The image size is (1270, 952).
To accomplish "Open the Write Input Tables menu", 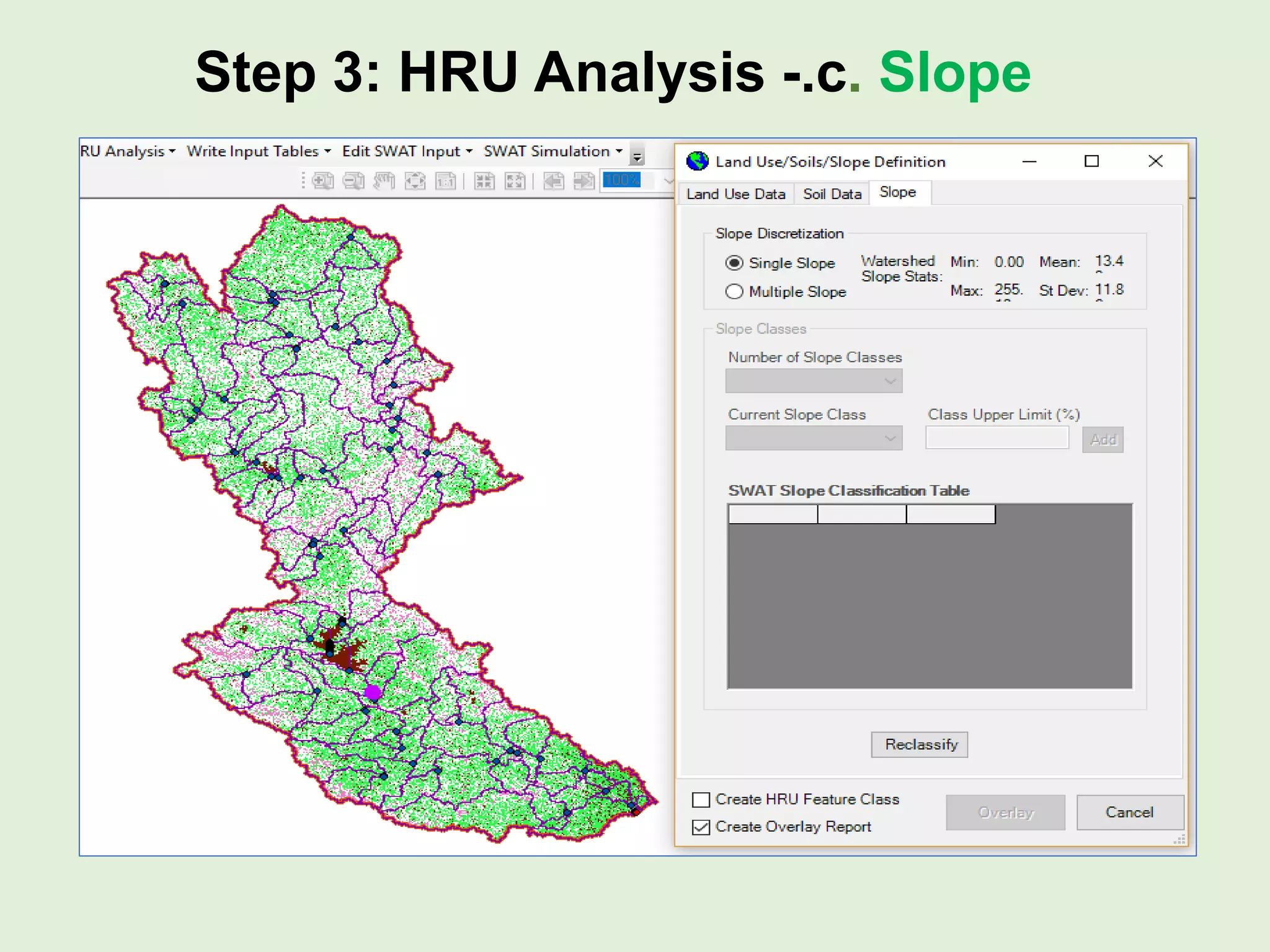I will (x=259, y=151).
